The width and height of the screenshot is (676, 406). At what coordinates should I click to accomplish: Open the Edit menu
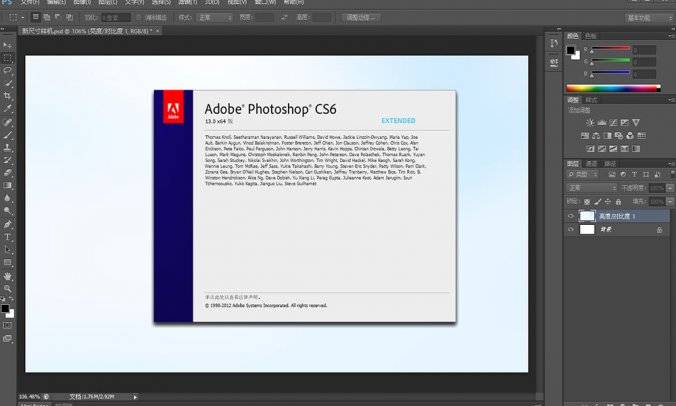click(x=56, y=2)
